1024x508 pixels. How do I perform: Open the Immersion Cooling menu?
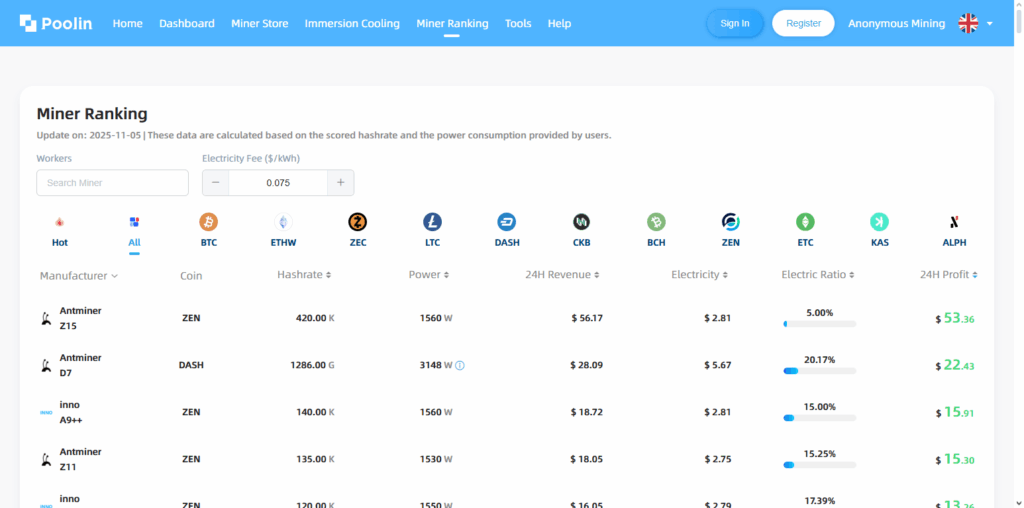[352, 23]
